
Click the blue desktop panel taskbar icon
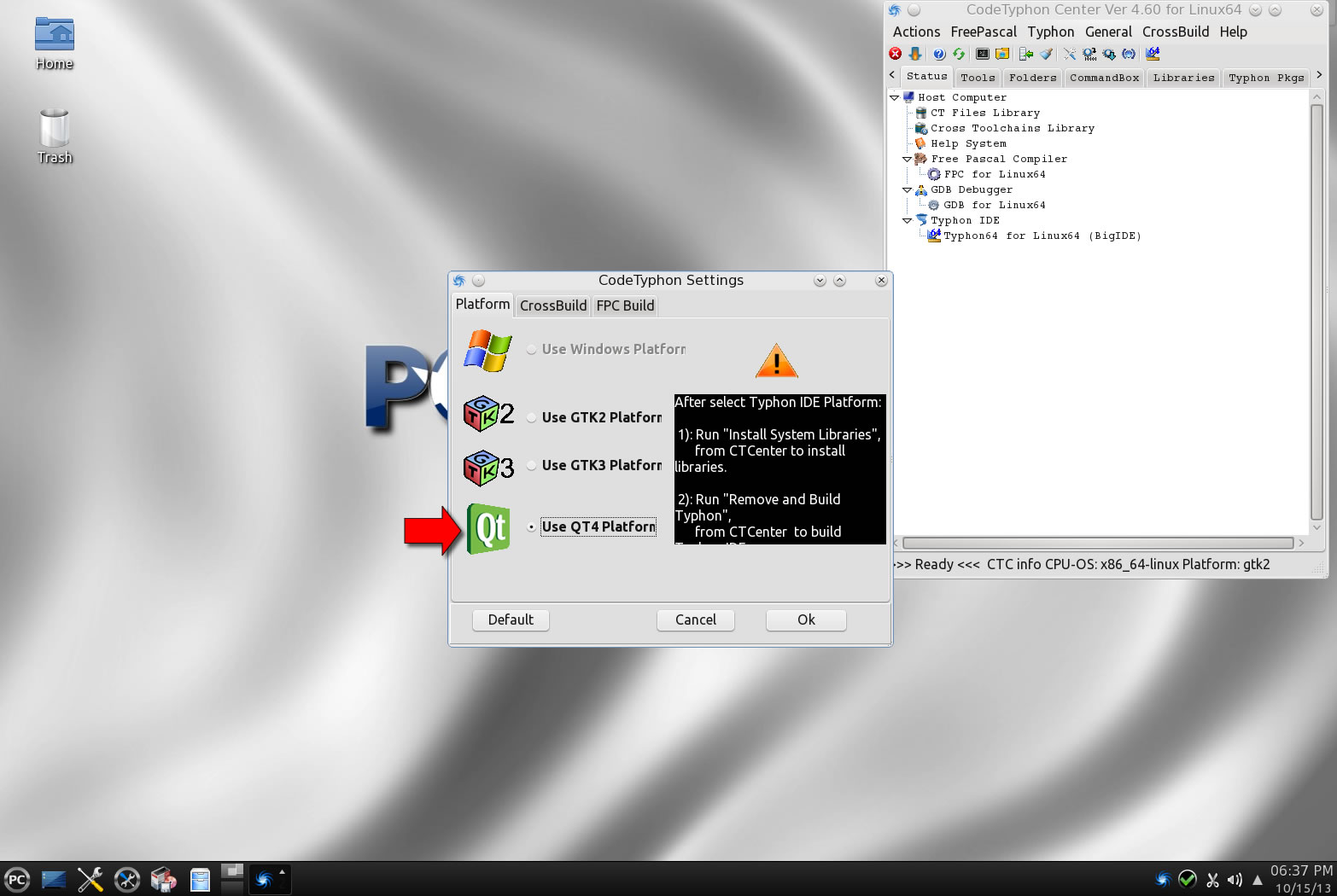tap(54, 880)
